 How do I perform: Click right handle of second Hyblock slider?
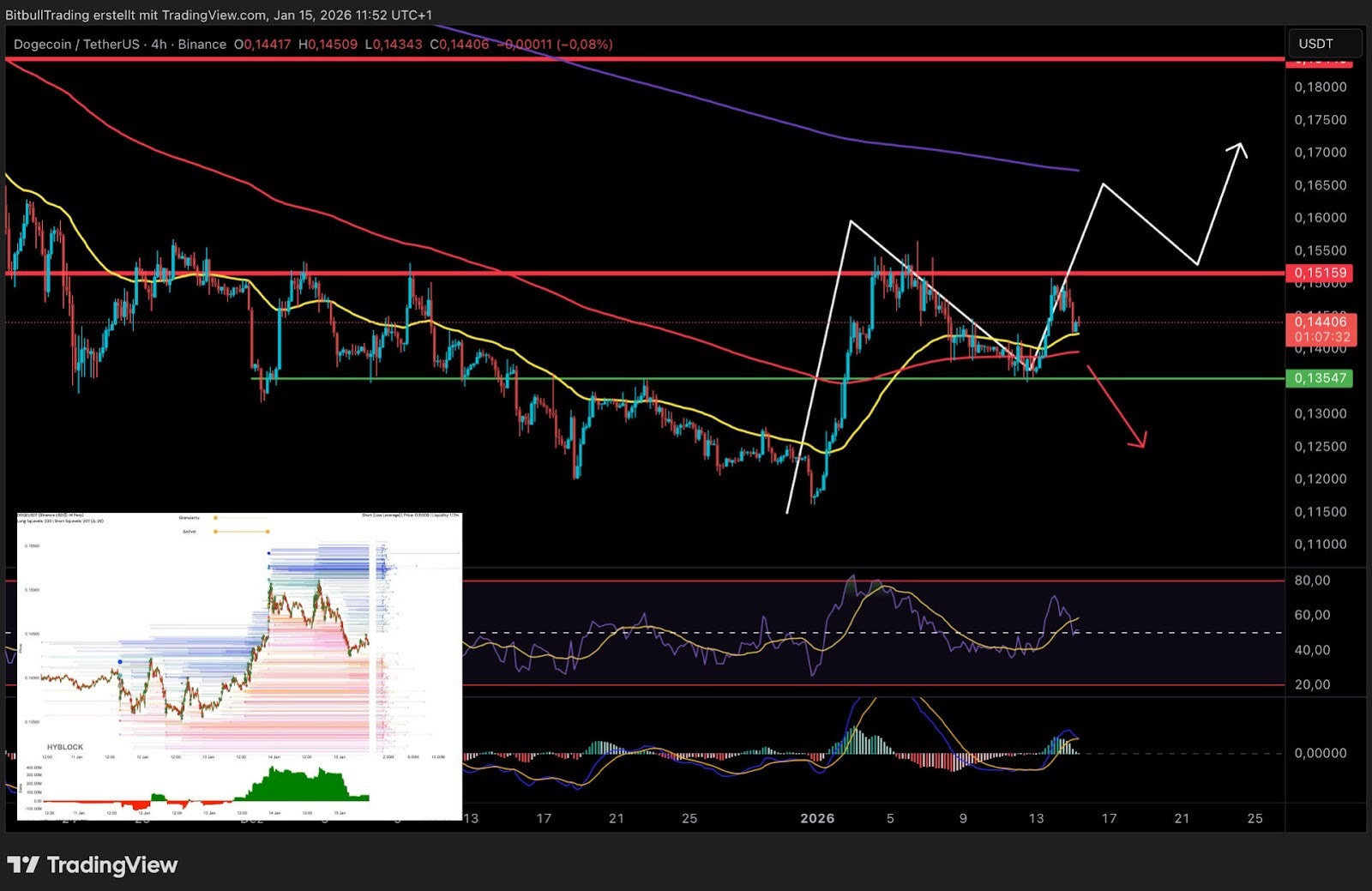pos(268,532)
